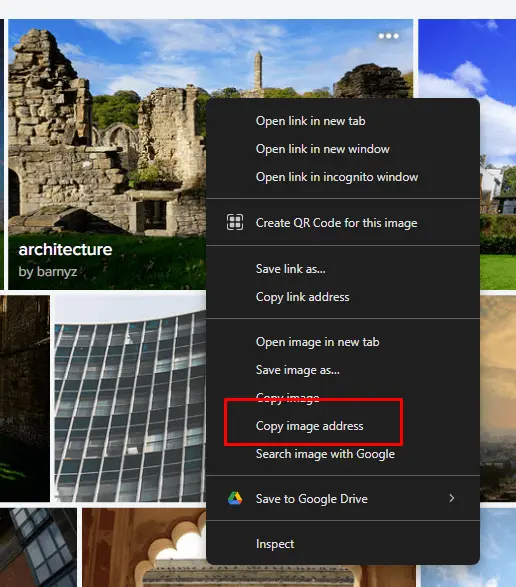Open the hazy landscape photo at right edge
The image size is (516, 587).
tap(498, 398)
